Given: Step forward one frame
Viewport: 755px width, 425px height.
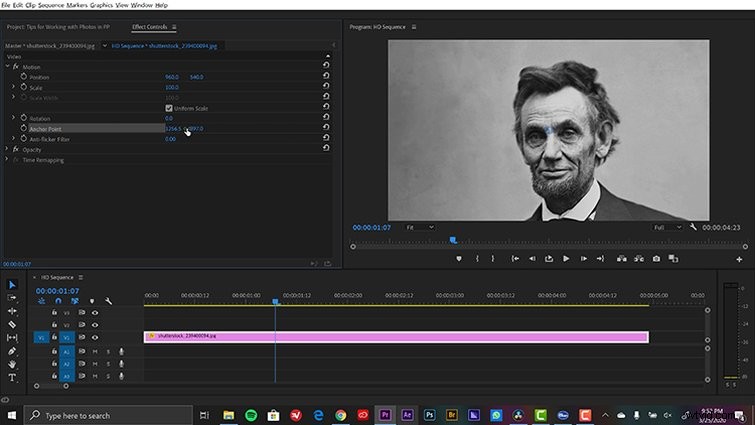Looking at the screenshot, I should [584, 258].
